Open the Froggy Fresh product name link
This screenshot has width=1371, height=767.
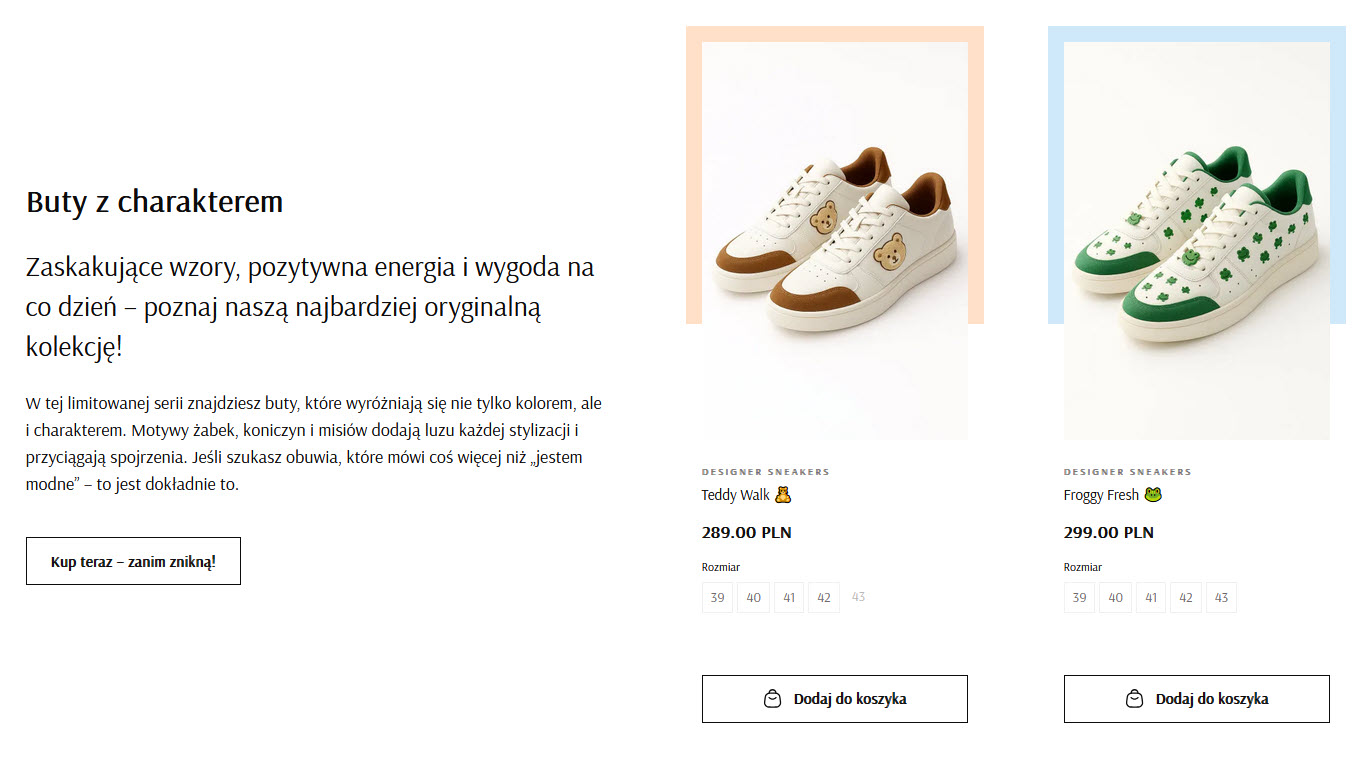click(1101, 494)
